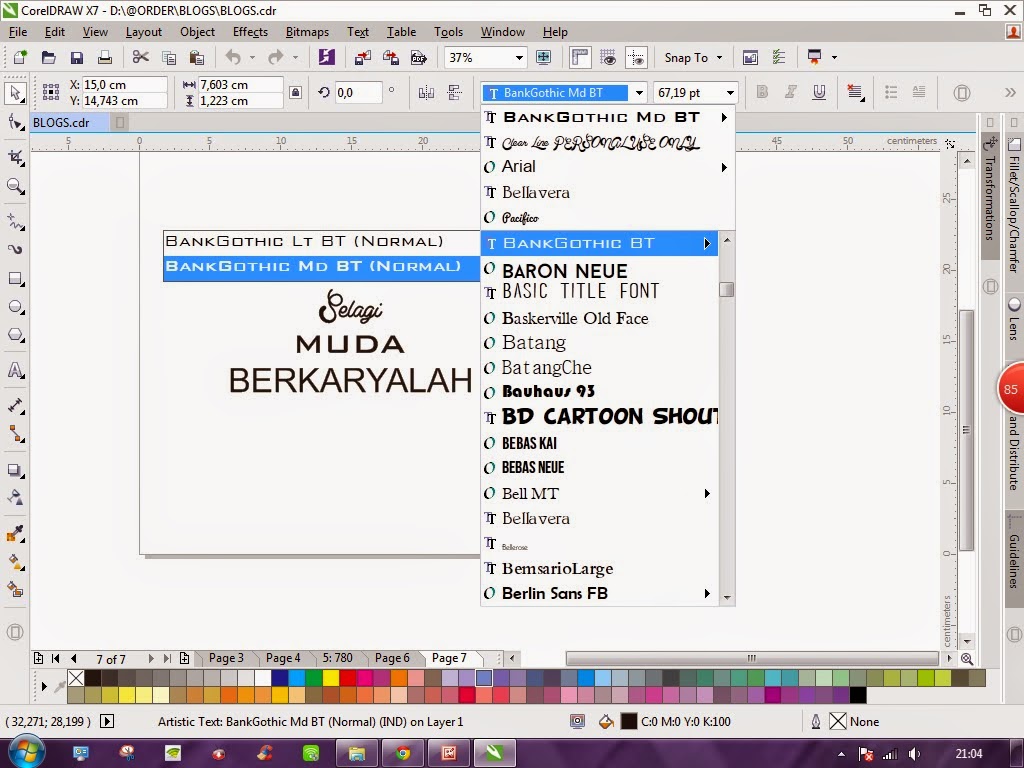Open the Transformations docker tab
The image size is (1024, 768).
(x=990, y=196)
